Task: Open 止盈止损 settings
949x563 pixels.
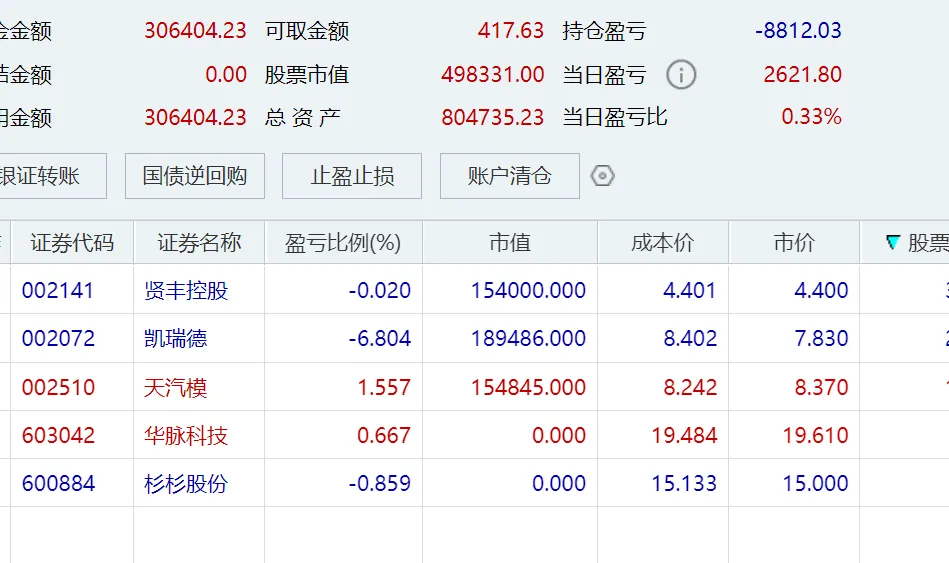Action: tap(352, 176)
